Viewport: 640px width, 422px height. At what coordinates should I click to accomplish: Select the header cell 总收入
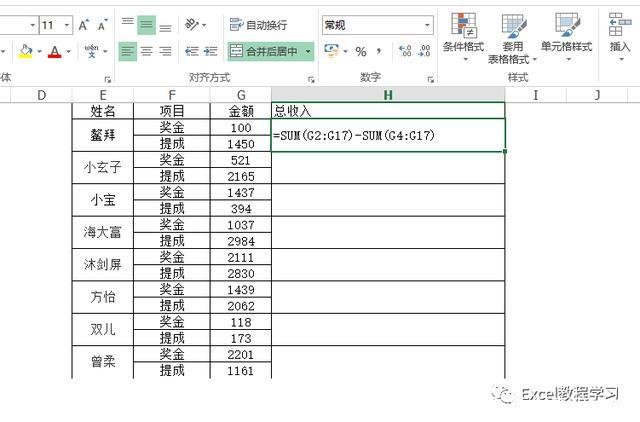tap(388, 111)
